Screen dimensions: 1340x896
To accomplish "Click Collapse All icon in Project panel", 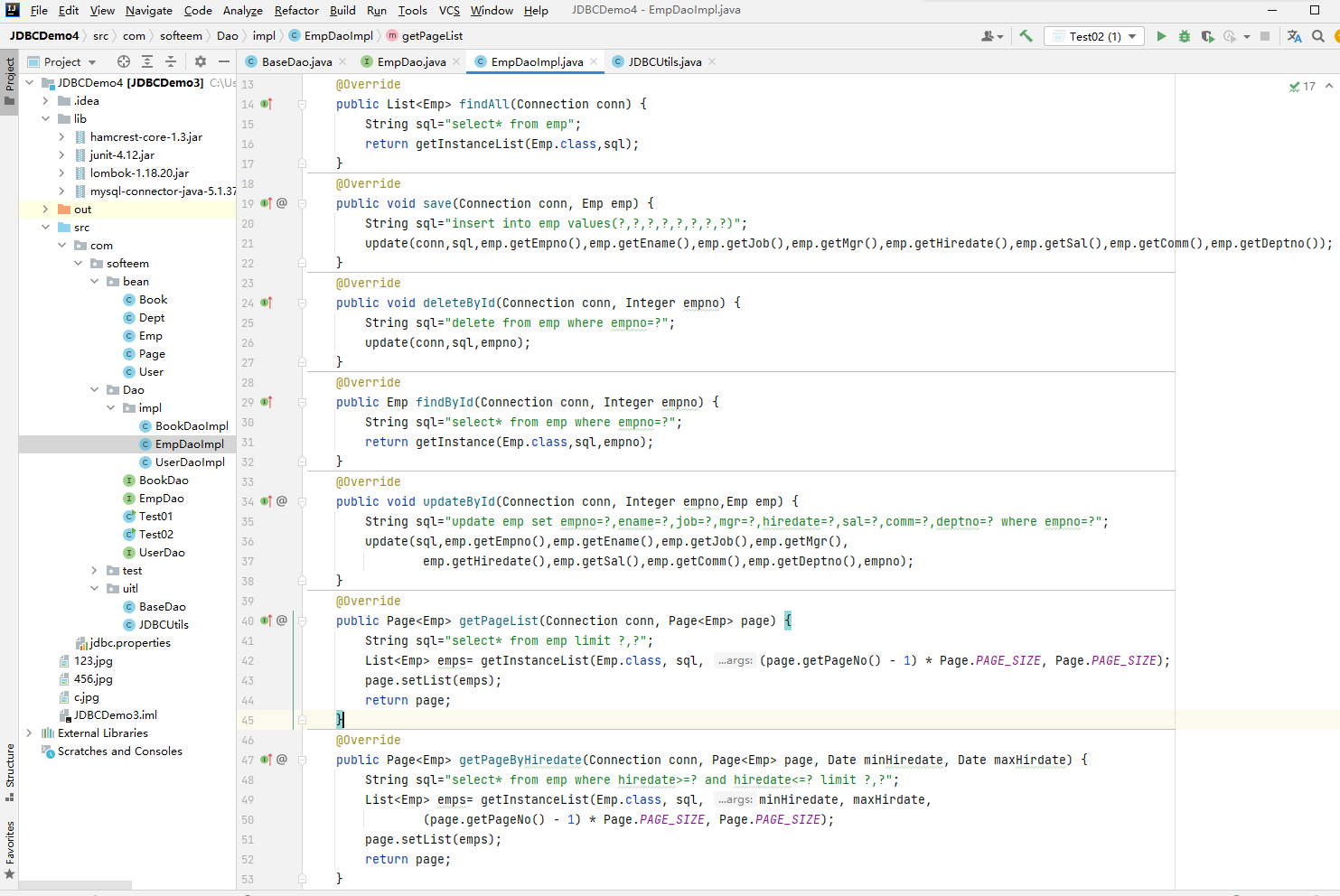I will (171, 61).
